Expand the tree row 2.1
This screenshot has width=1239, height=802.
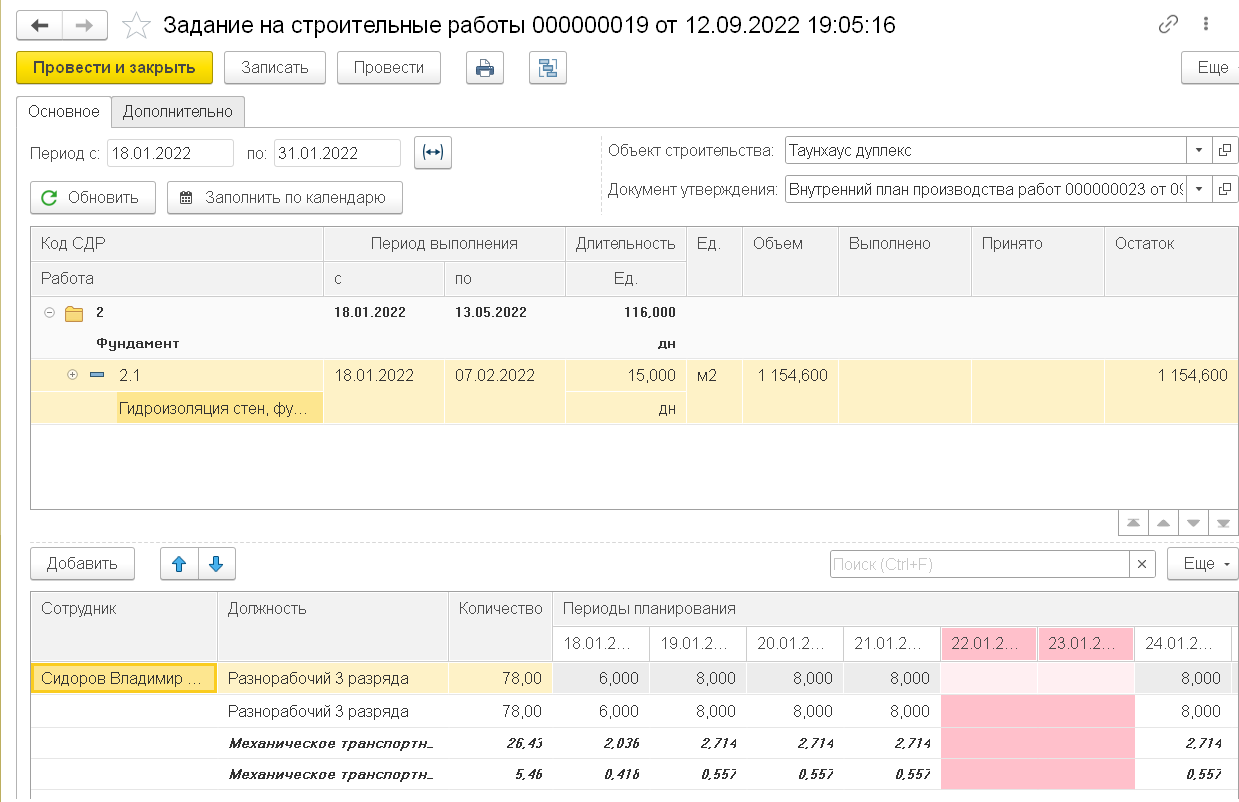(72, 375)
